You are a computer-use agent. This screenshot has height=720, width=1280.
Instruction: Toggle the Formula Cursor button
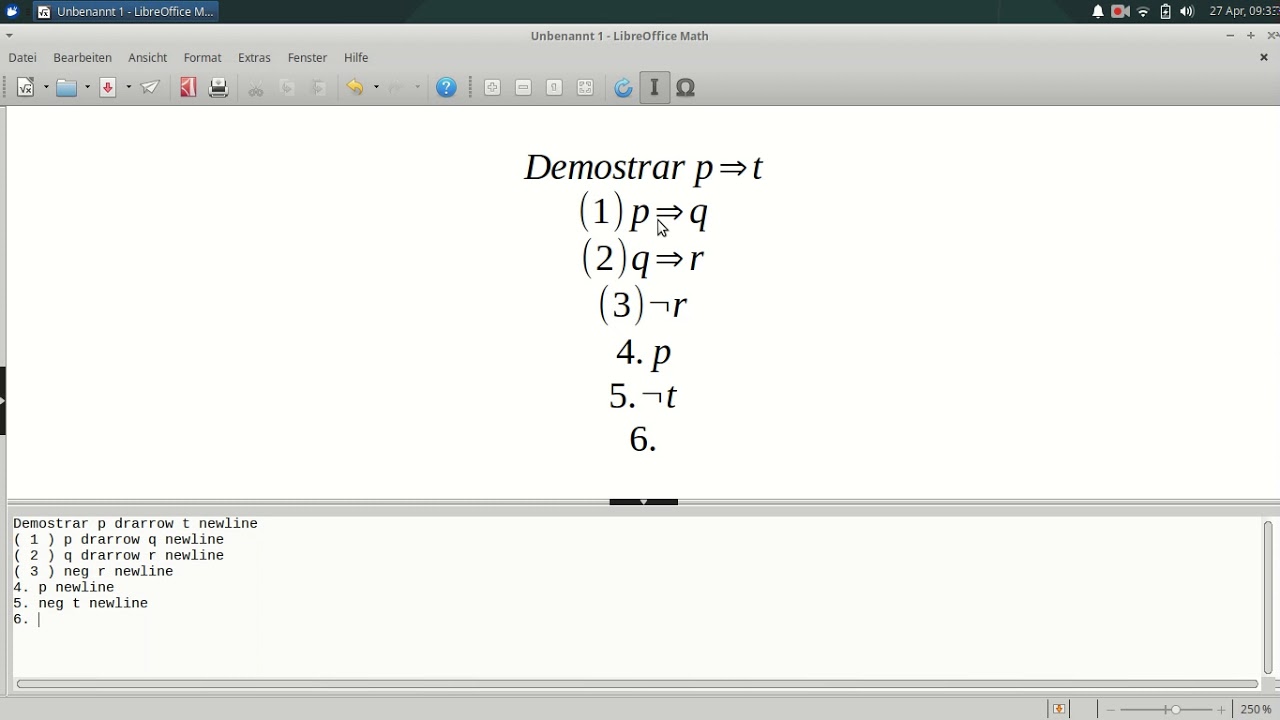pyautogui.click(x=654, y=88)
